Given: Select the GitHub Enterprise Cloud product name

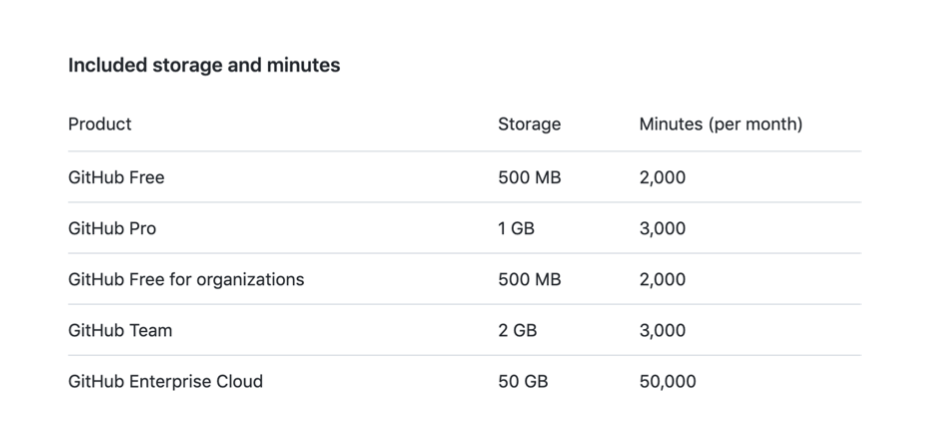Looking at the screenshot, I should point(165,382).
